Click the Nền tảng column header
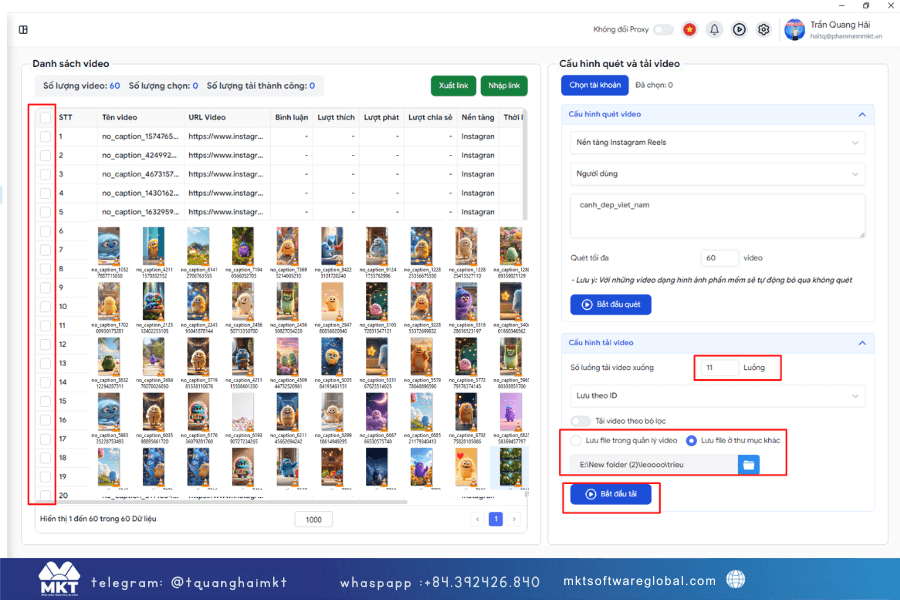Image resolution: width=900 pixels, height=600 pixels. (x=478, y=117)
